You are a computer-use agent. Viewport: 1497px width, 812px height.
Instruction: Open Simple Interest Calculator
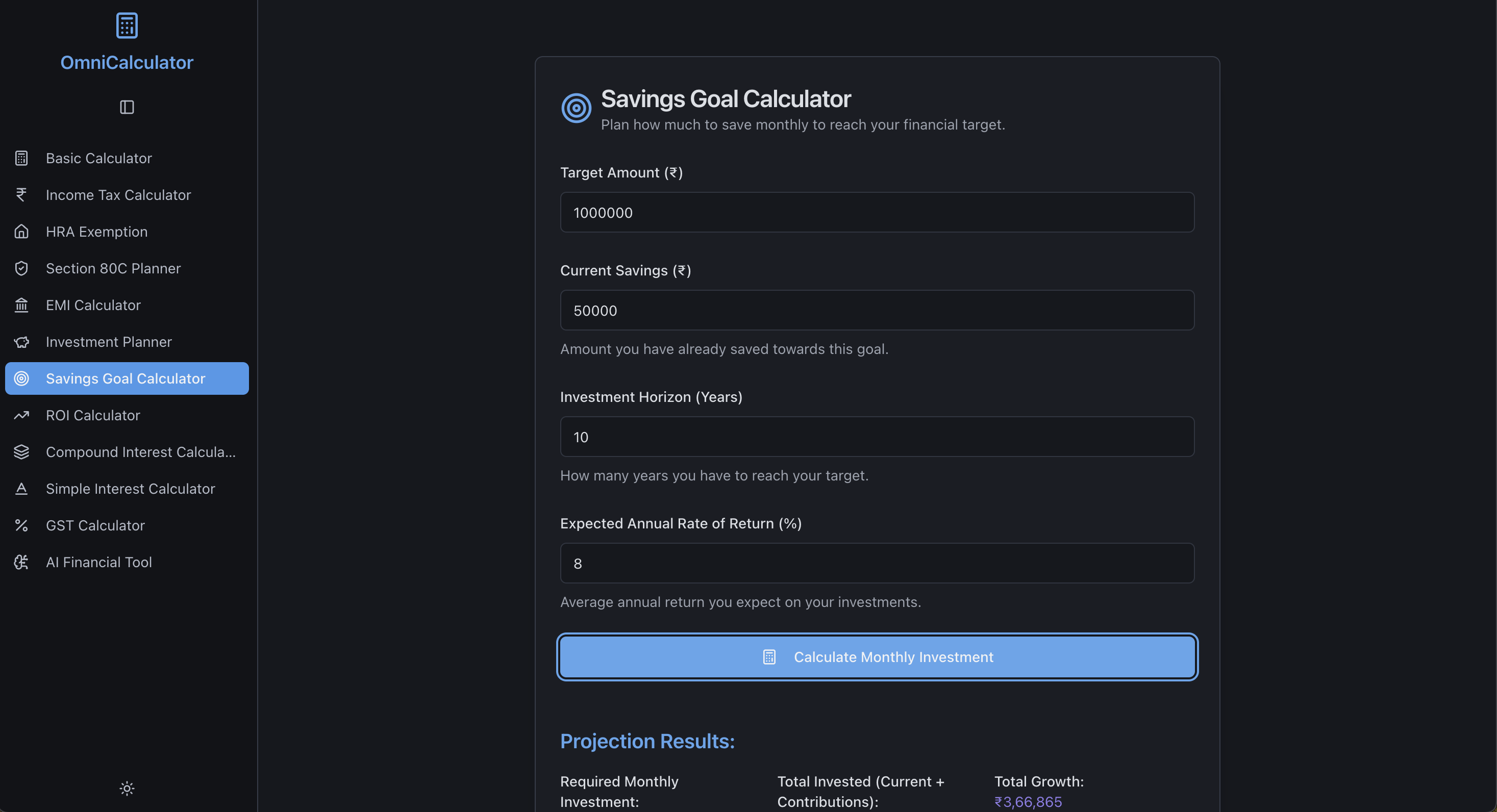130,489
